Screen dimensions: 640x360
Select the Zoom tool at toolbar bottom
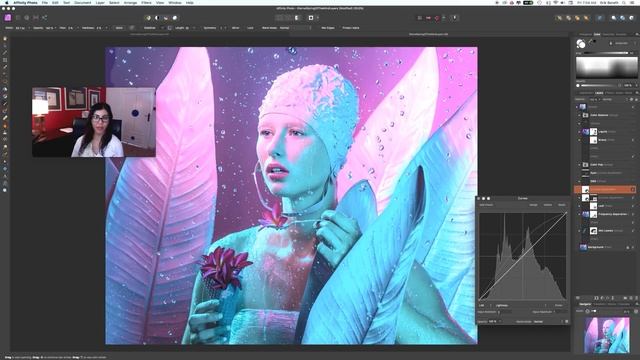[5, 190]
